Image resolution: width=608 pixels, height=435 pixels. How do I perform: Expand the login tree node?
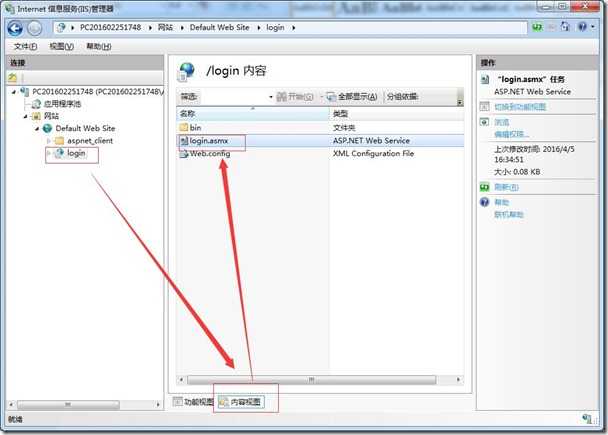click(x=49, y=154)
